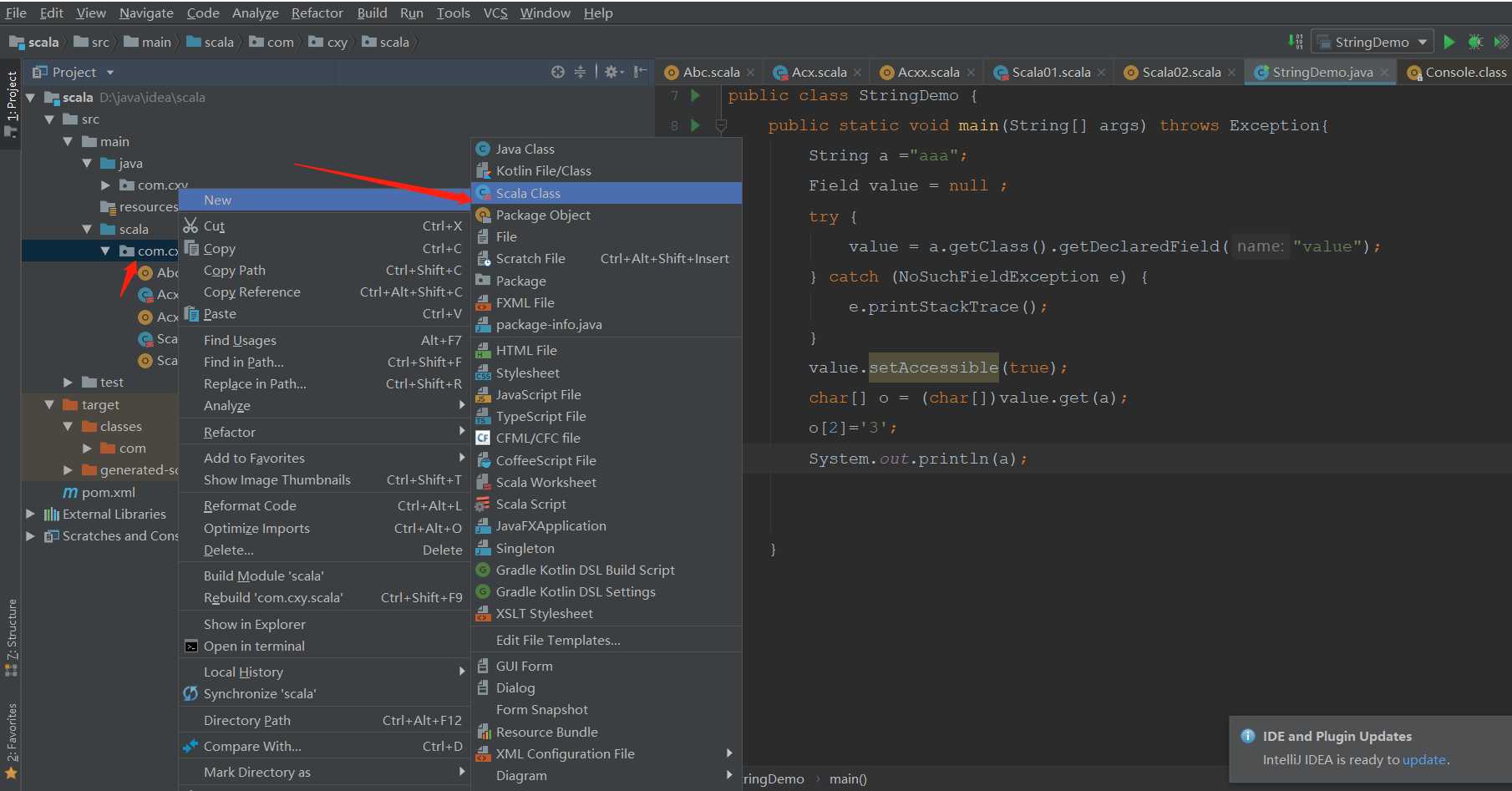Image resolution: width=1512 pixels, height=791 pixels.
Task: Open XML Configuration File submenu
Action: click(606, 753)
